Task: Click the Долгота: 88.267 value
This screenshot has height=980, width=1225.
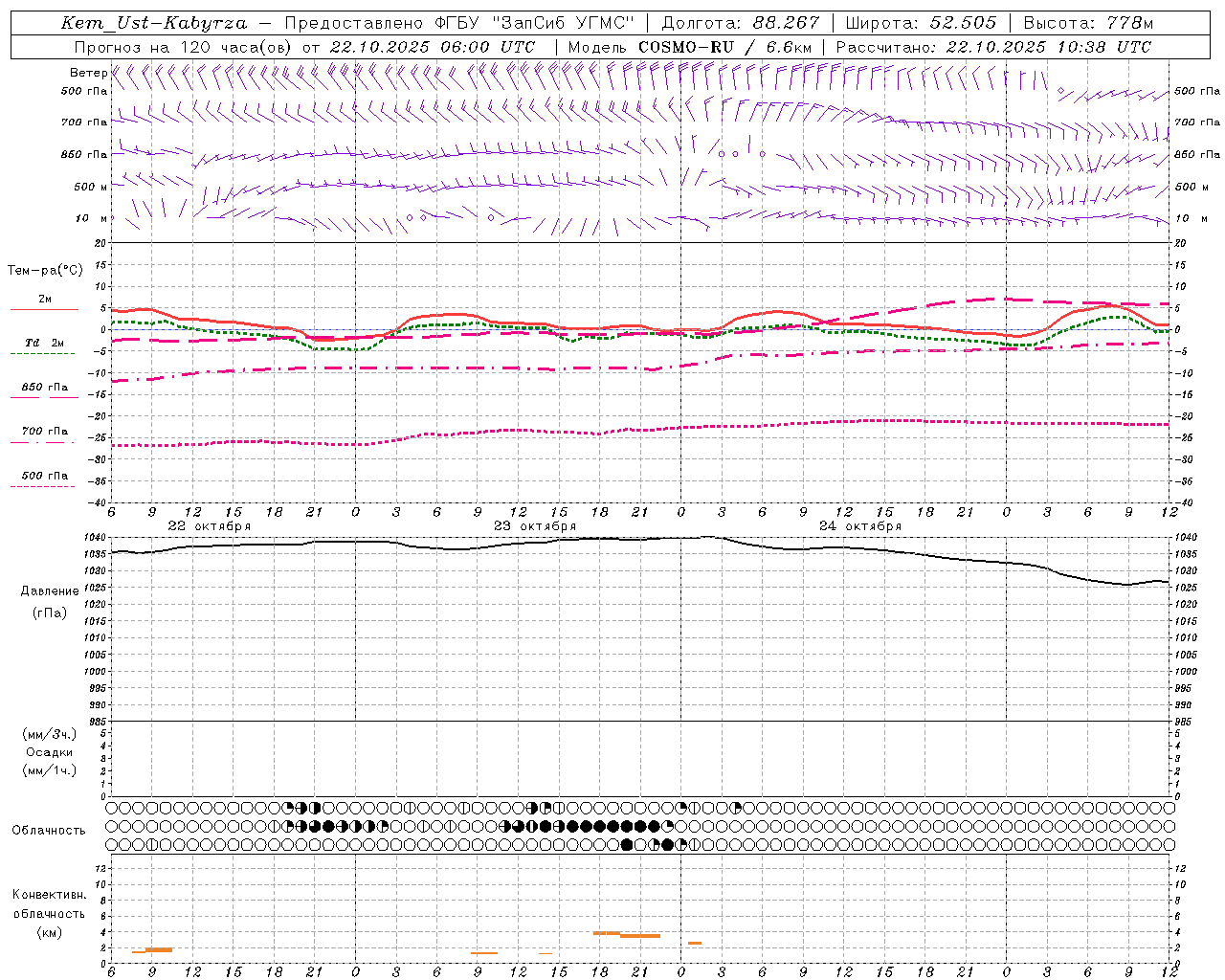Action: coord(741,23)
